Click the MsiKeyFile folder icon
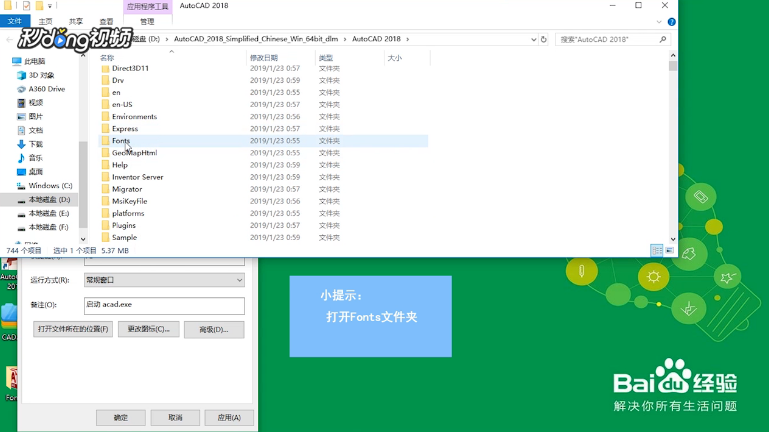 point(105,201)
